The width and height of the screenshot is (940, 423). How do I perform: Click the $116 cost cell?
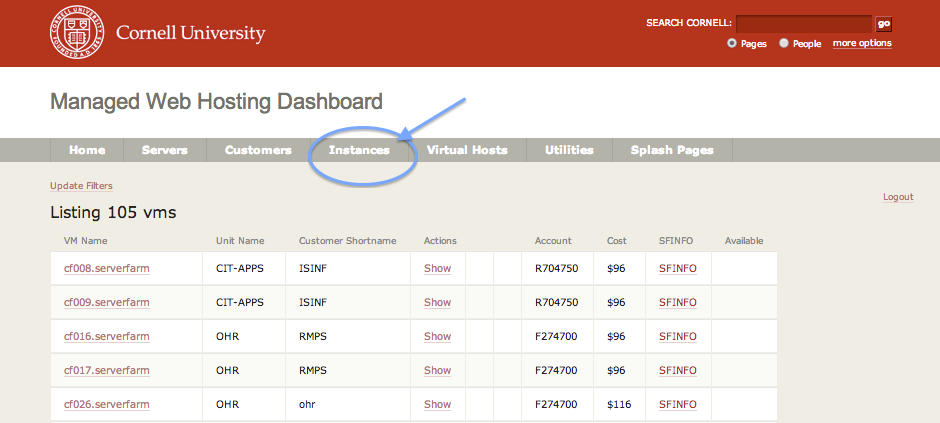point(619,404)
